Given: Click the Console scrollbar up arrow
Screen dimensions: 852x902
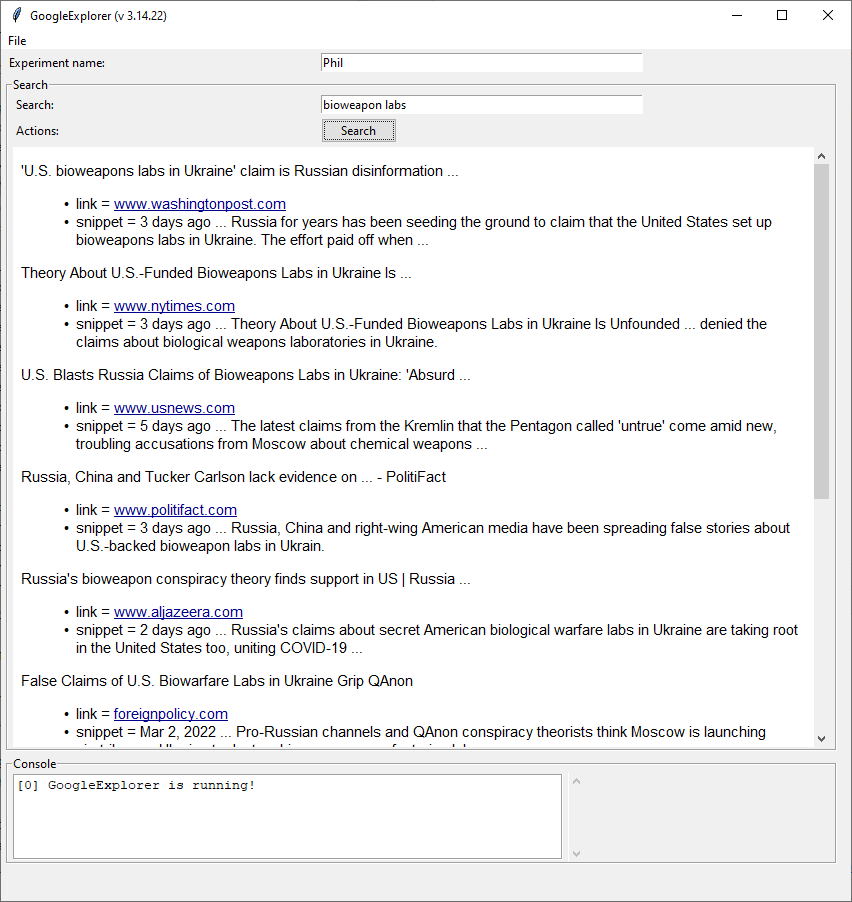Looking at the screenshot, I should point(575,782).
